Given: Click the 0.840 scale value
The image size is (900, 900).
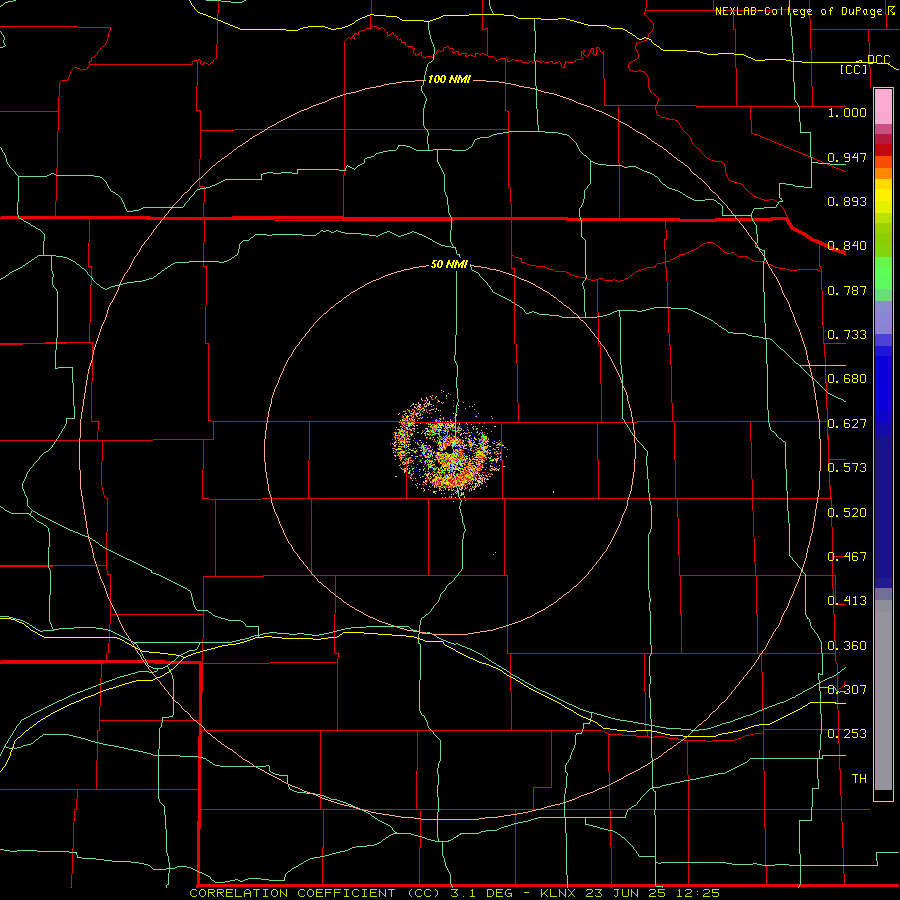Looking at the screenshot, I should 847,246.
